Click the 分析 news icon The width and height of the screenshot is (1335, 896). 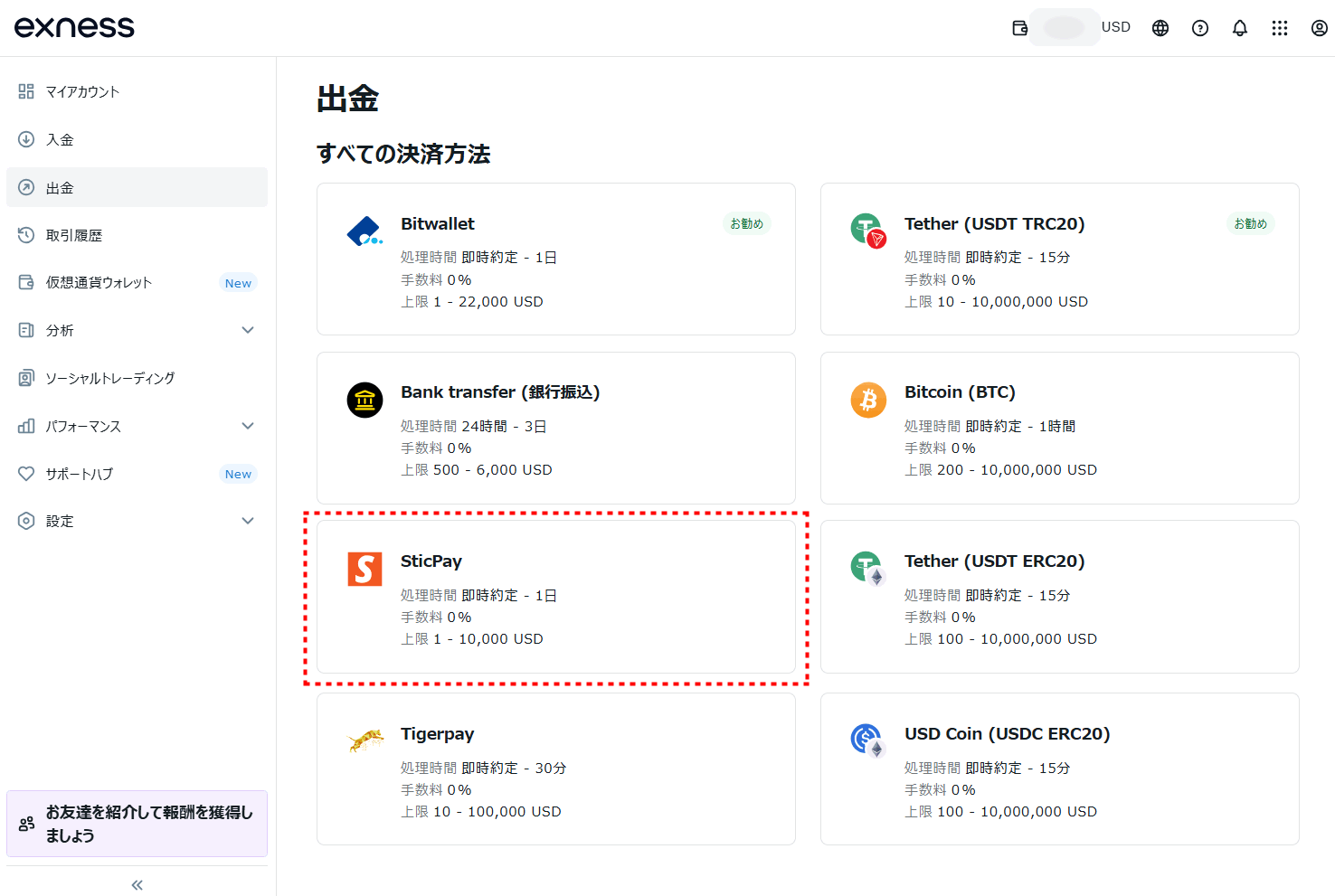tap(26, 330)
